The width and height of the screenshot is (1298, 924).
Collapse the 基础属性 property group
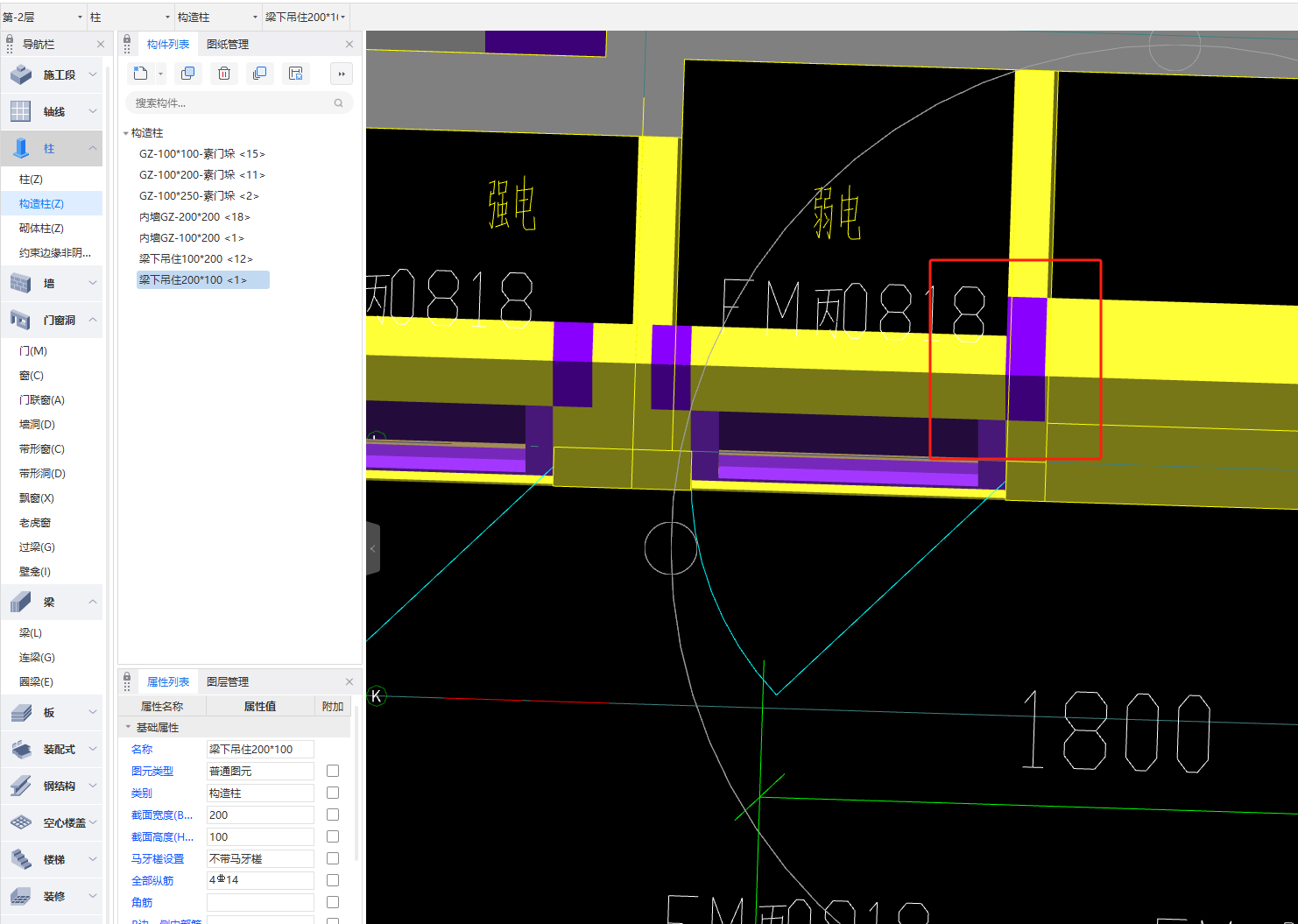[128, 727]
